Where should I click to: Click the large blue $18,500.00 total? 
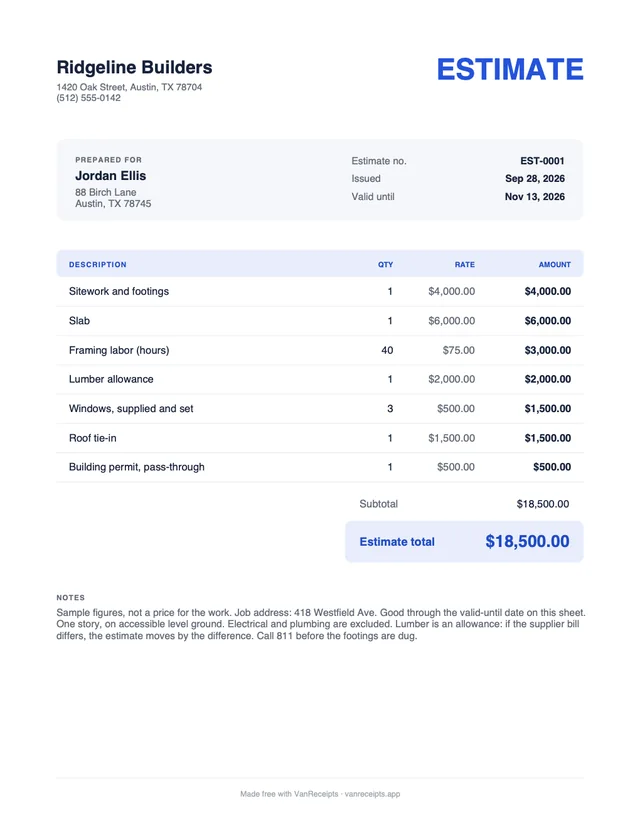pyautogui.click(x=528, y=541)
